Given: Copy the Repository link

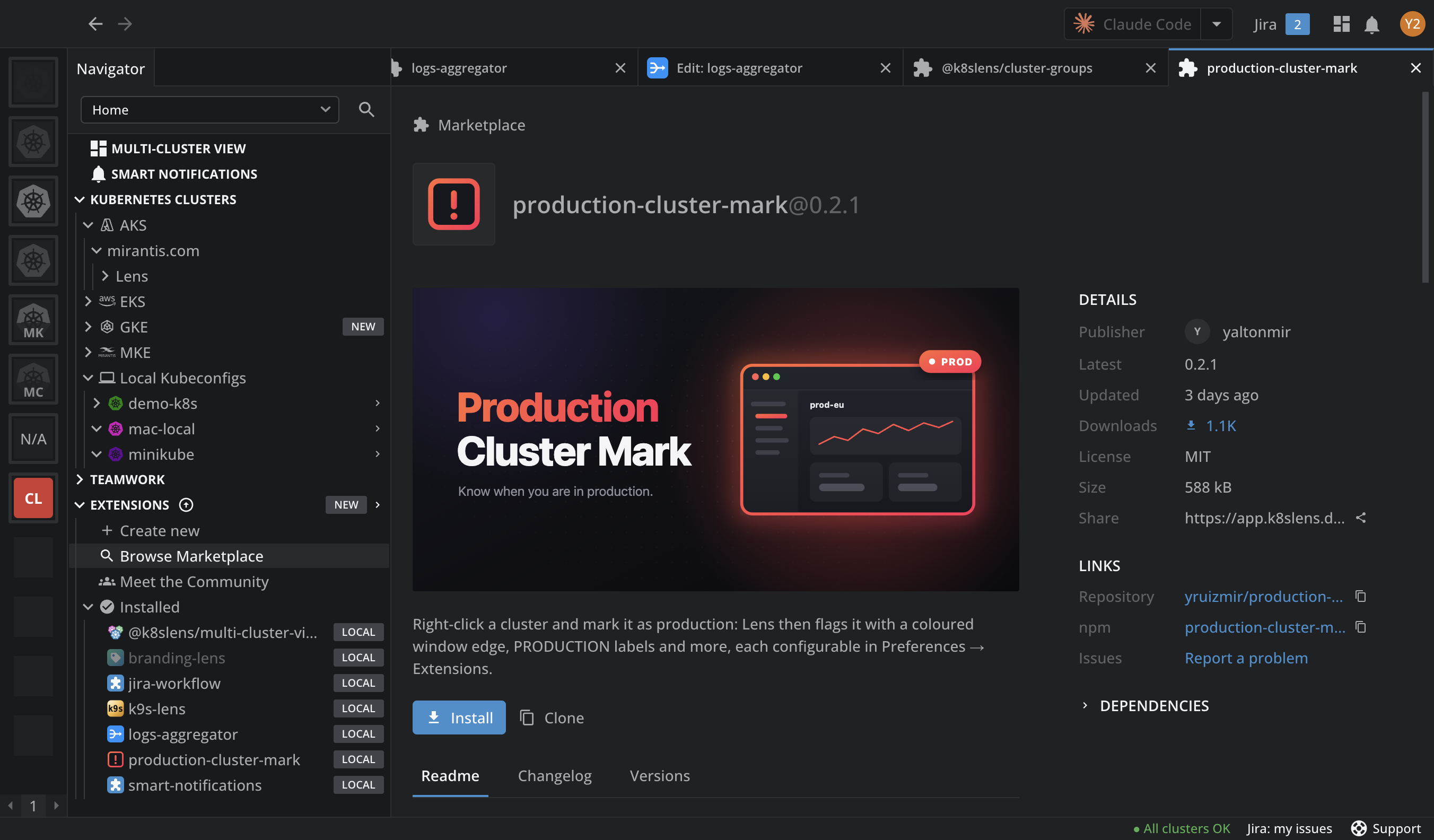Looking at the screenshot, I should [1361, 597].
